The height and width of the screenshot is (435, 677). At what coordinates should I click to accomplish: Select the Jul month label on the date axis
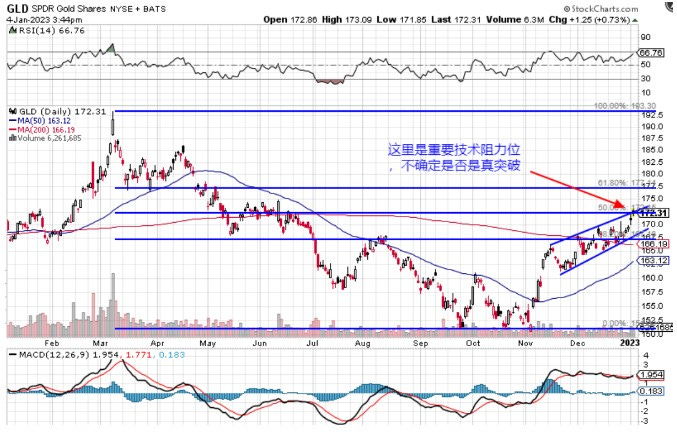click(x=313, y=341)
